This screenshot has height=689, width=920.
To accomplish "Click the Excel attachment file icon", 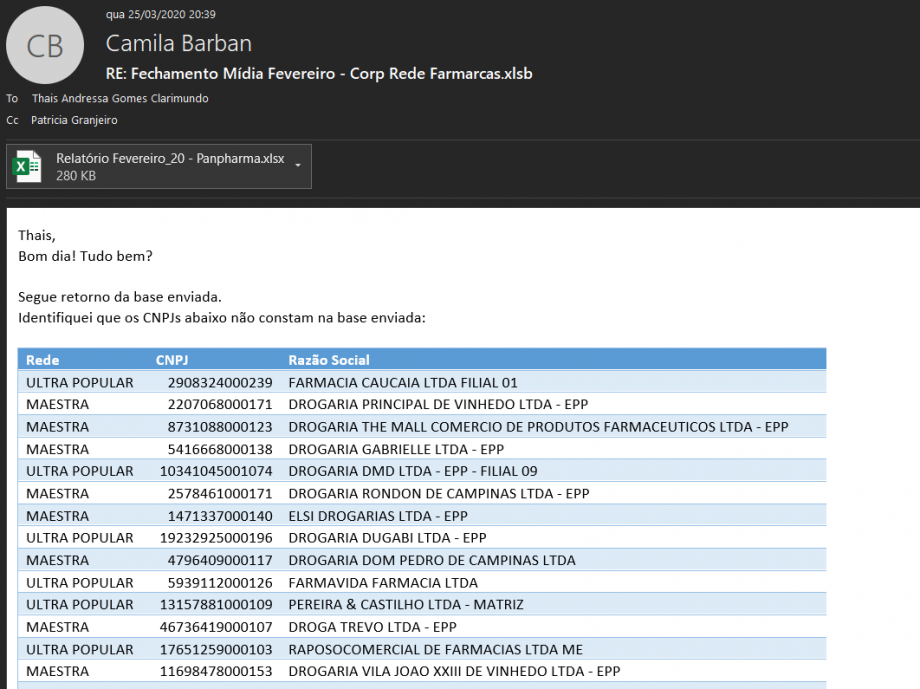I will point(27,166).
